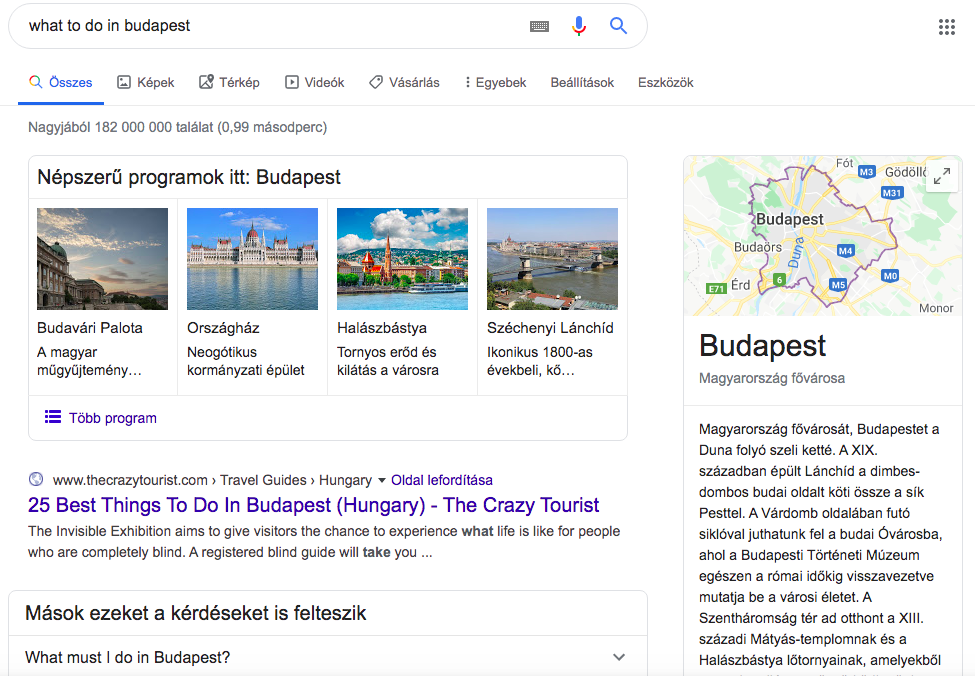
Task: Open the cached-options arrow after Hungary breadcrumb
Action: (382, 480)
